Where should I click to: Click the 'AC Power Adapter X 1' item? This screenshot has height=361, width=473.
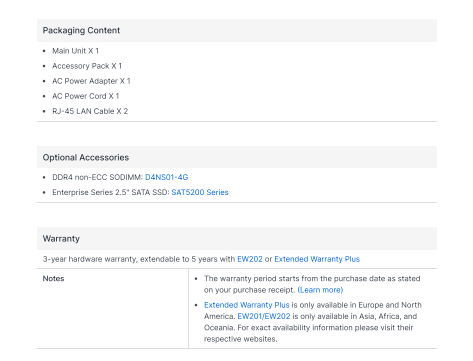[x=91, y=81]
